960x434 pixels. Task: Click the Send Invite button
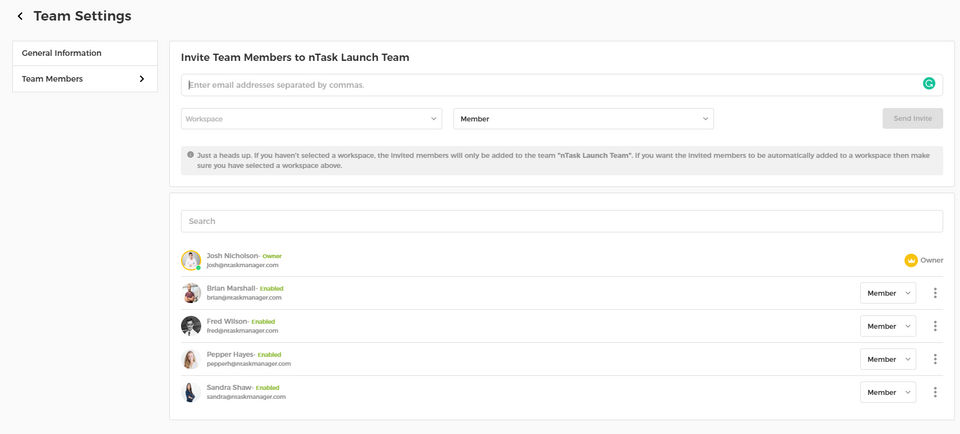[x=912, y=119]
